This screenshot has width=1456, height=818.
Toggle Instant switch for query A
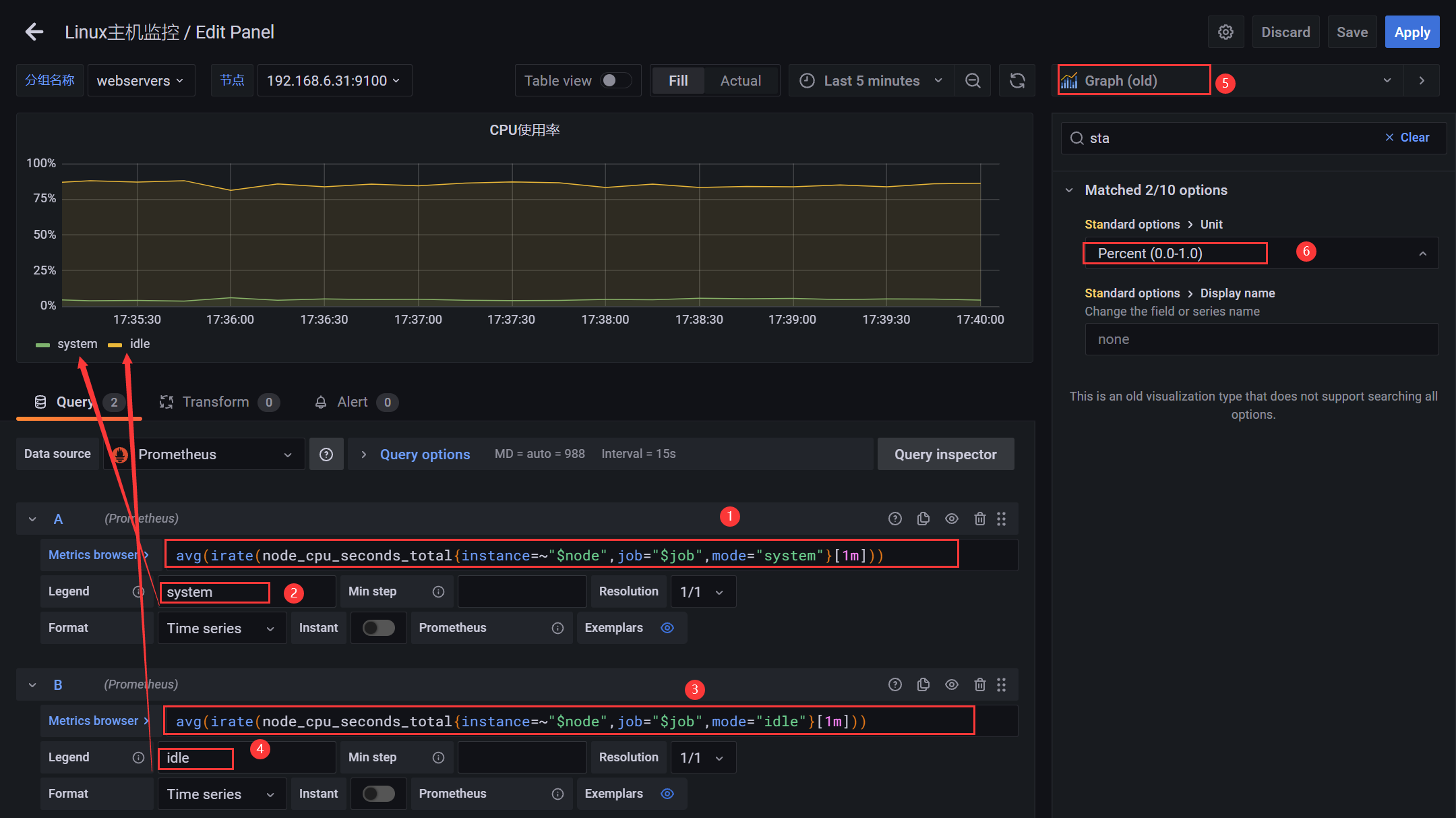[x=379, y=628]
